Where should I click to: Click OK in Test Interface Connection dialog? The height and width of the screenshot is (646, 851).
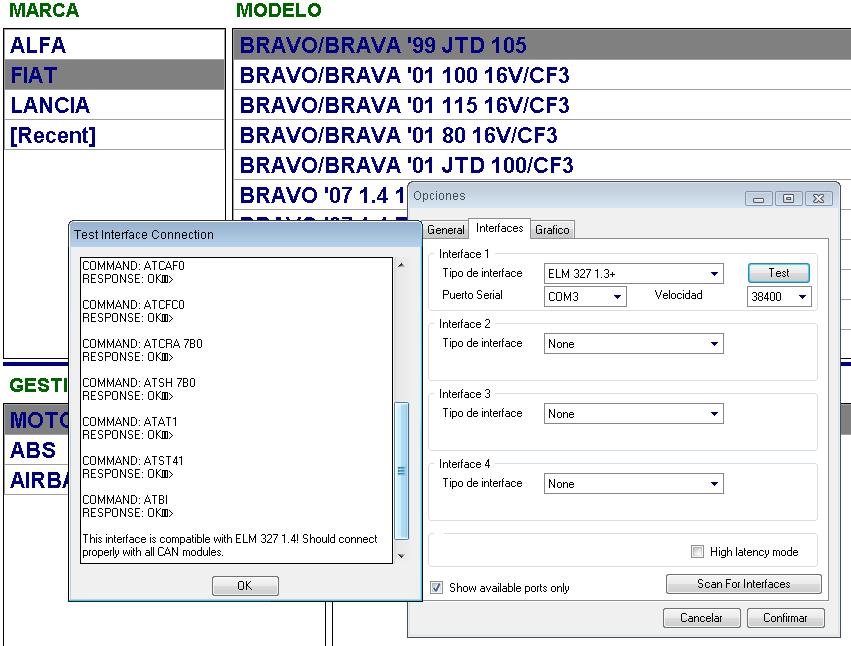tap(245, 586)
